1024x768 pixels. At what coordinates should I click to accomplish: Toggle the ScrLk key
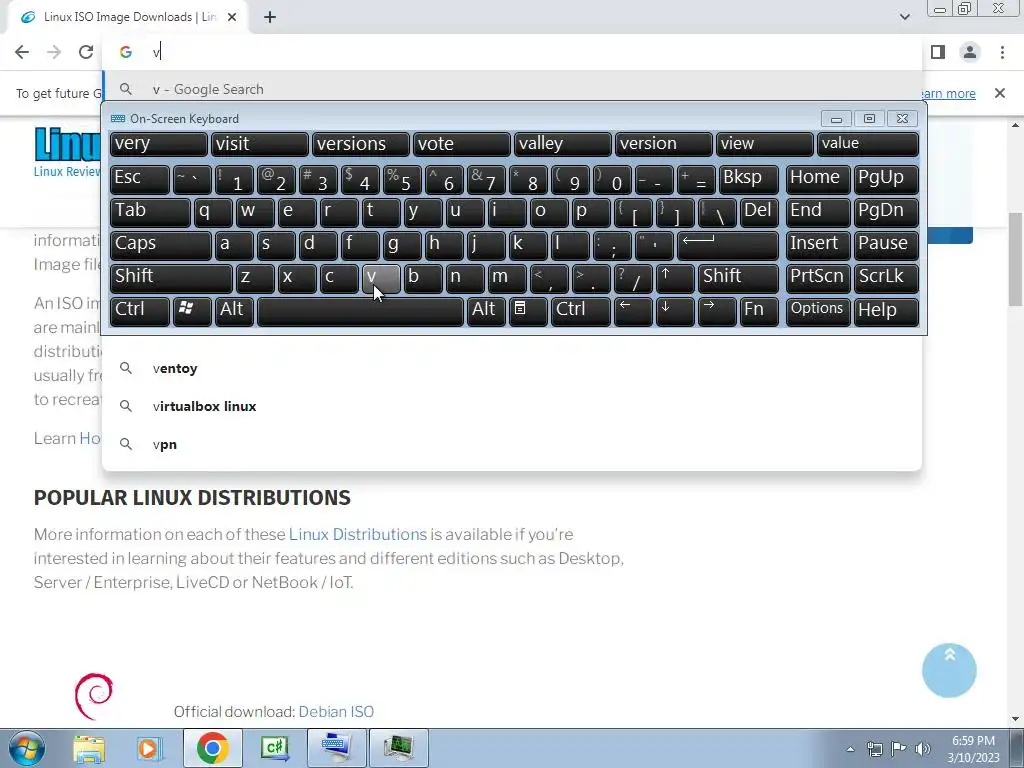[x=886, y=278]
